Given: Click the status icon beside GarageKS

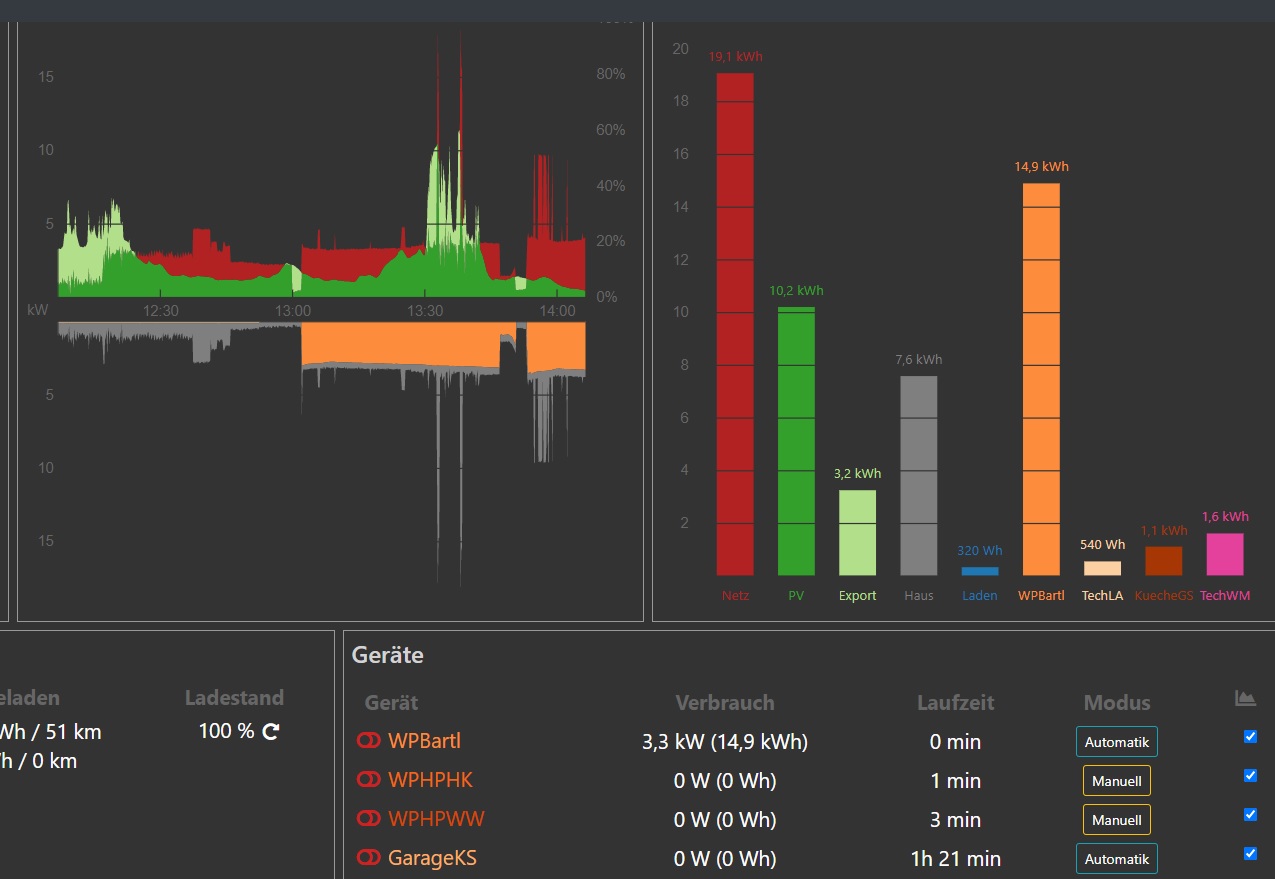Looking at the screenshot, I should (x=368, y=858).
